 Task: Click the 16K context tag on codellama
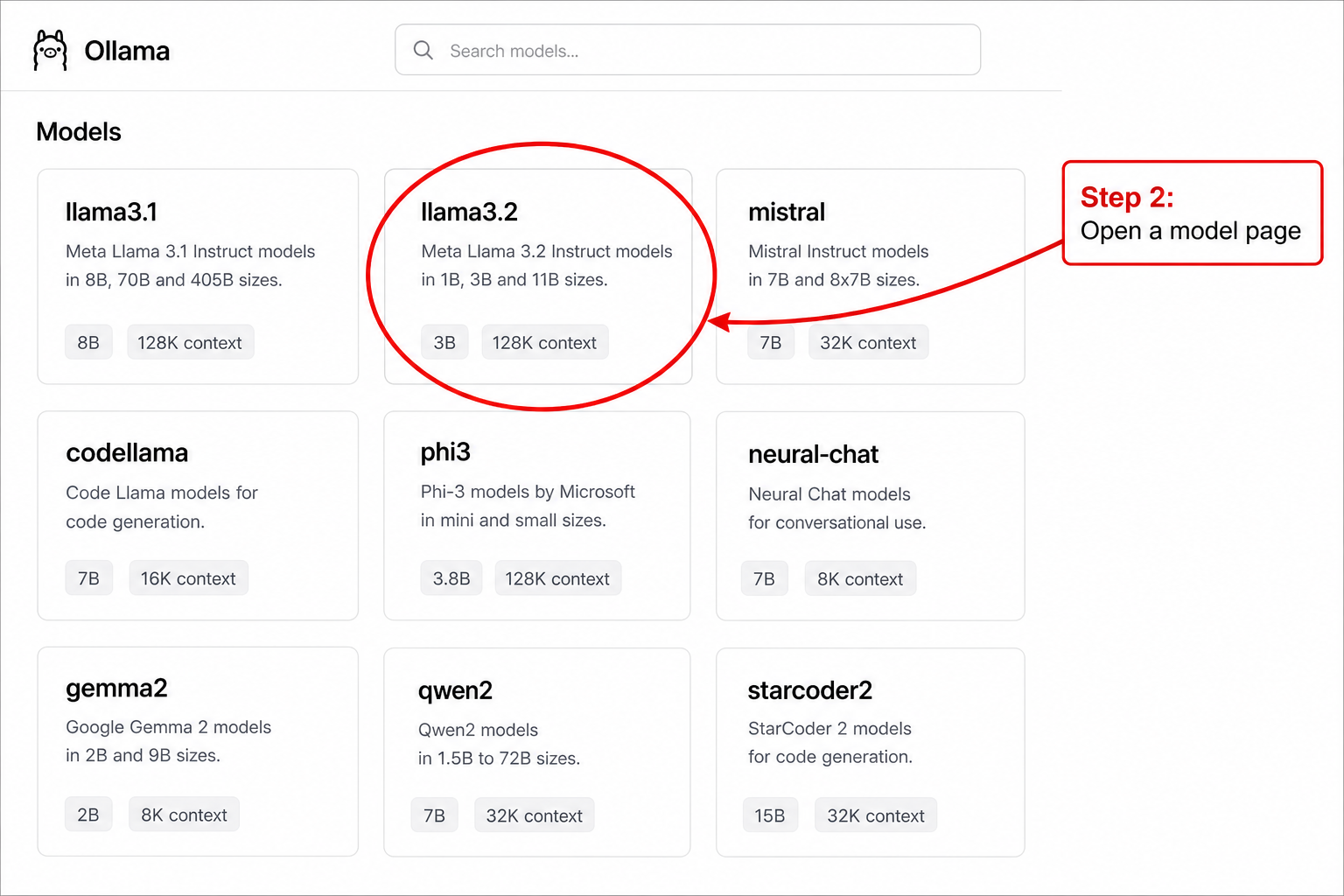pos(188,578)
